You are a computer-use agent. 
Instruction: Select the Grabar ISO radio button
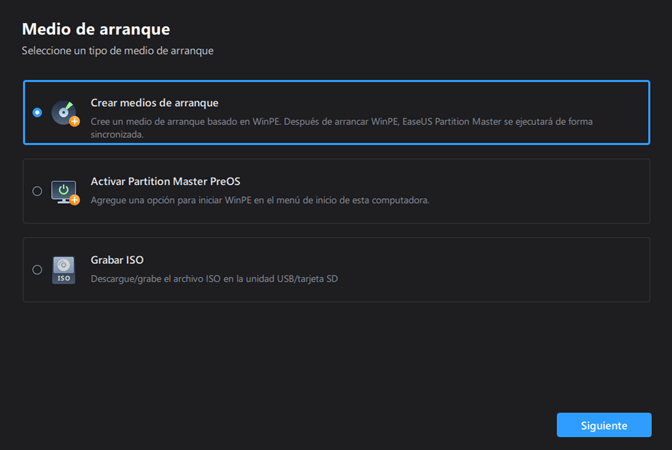tap(37, 270)
